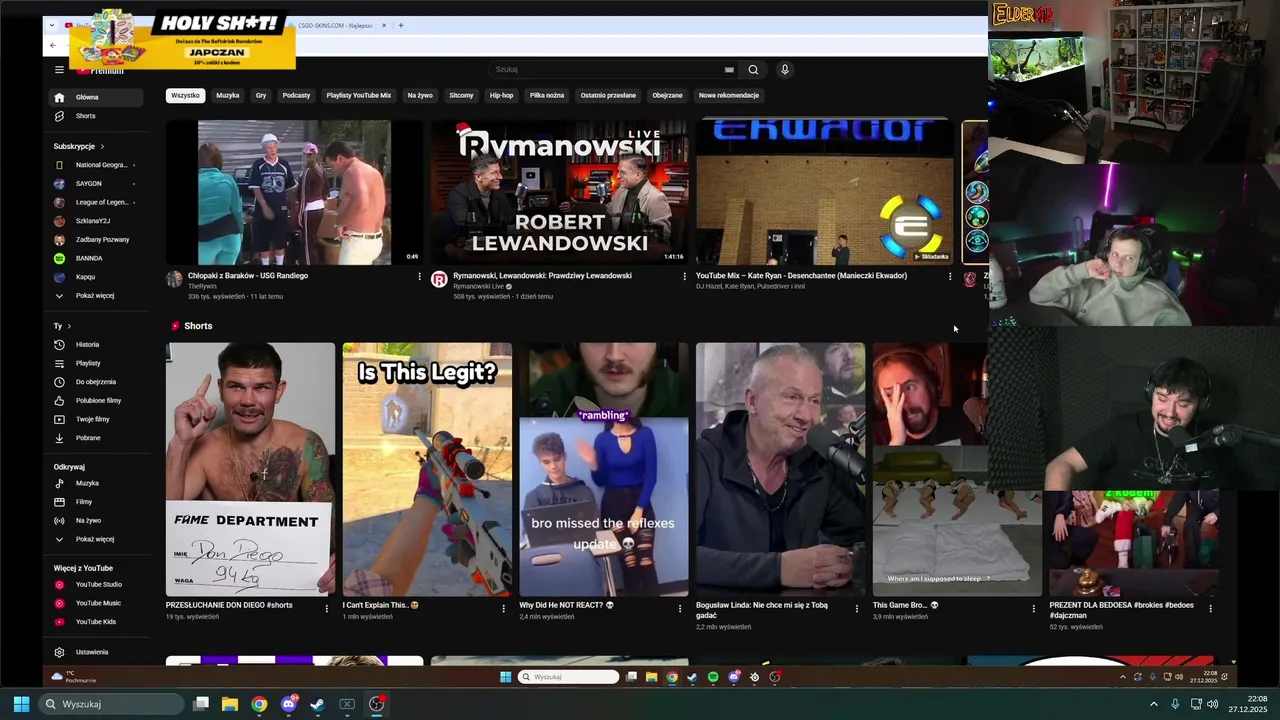The height and width of the screenshot is (720, 1280).
Task: Play the FAME Department Don Diego short thumbnail
Action: pos(250,470)
